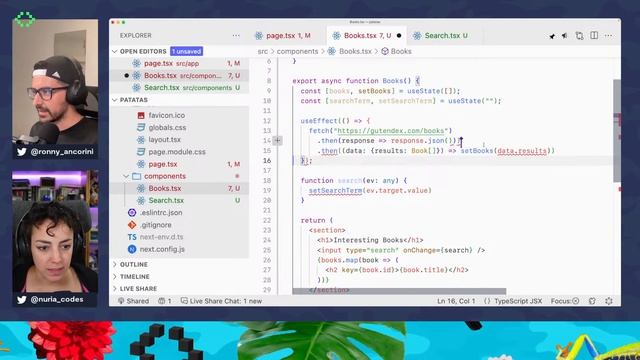Open page.tsx in the PATATAS tree

coord(163,164)
